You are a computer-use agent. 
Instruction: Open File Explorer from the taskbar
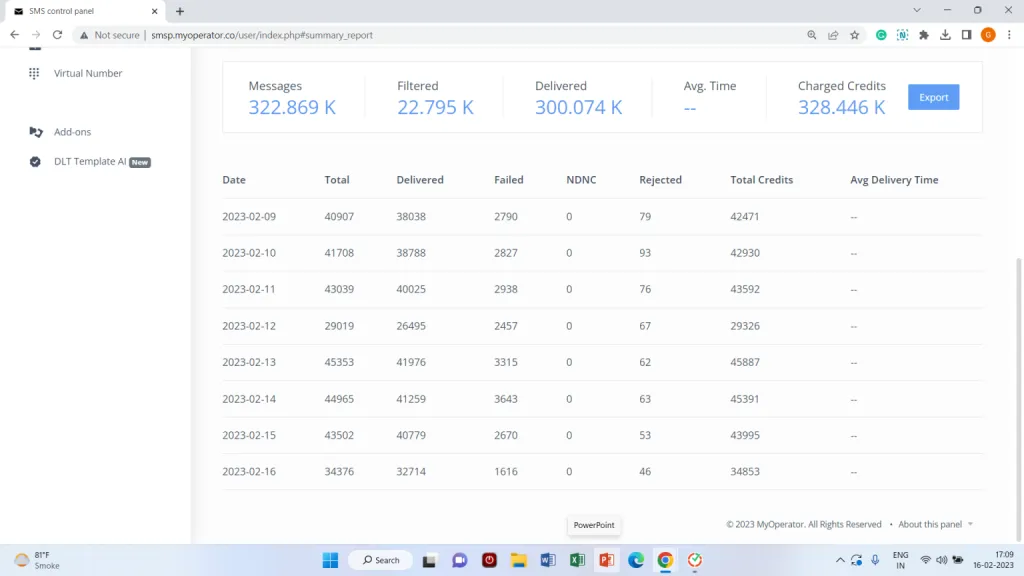519,560
